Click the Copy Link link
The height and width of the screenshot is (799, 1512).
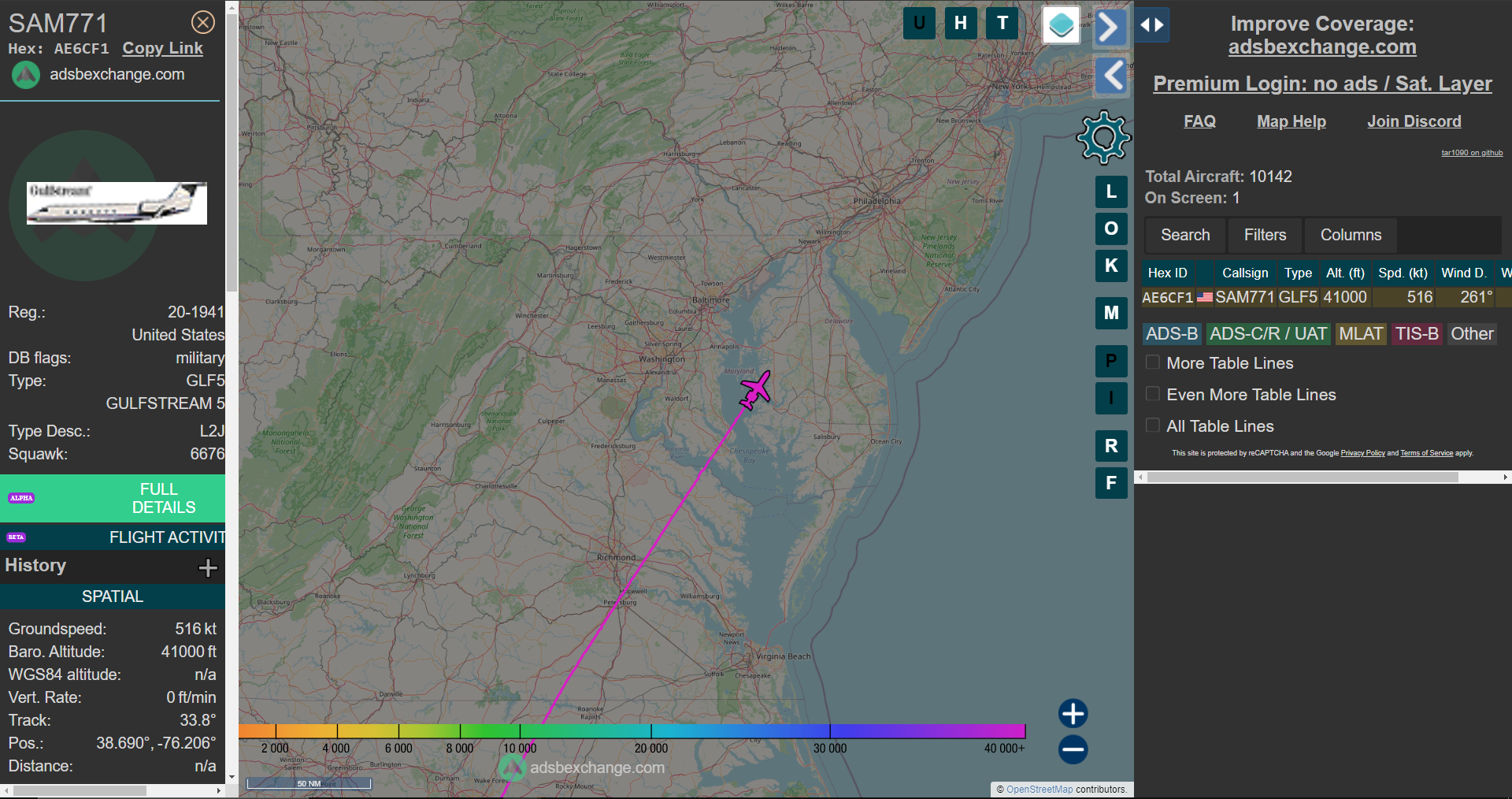pyautogui.click(x=162, y=48)
